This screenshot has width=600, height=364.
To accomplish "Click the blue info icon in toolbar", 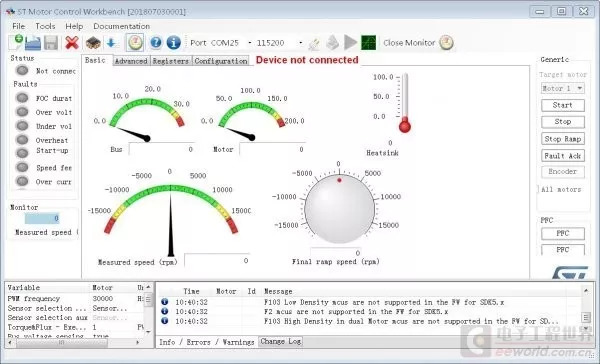I will tap(173, 42).
